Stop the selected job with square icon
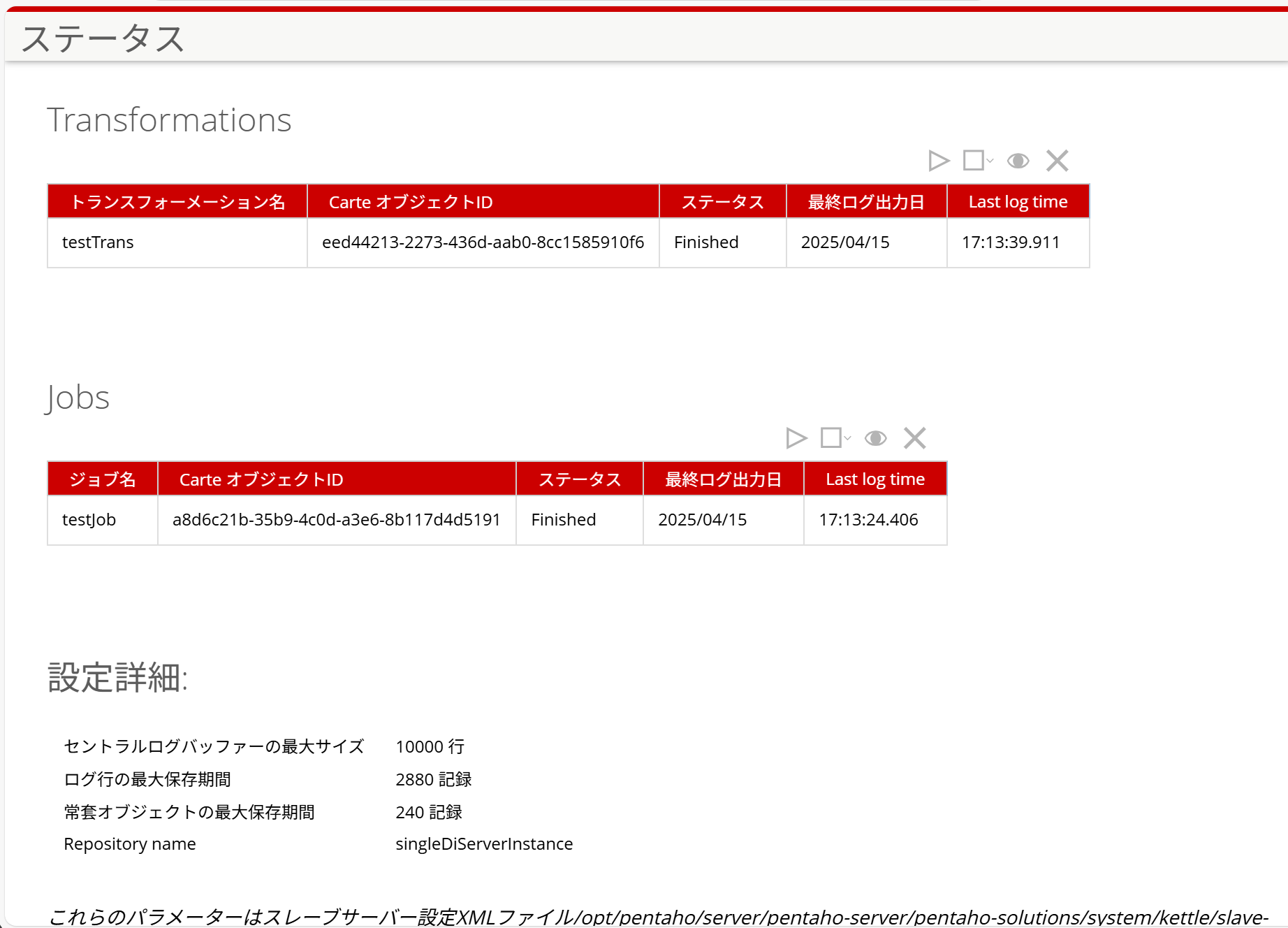The height and width of the screenshot is (928, 1288). tap(830, 437)
